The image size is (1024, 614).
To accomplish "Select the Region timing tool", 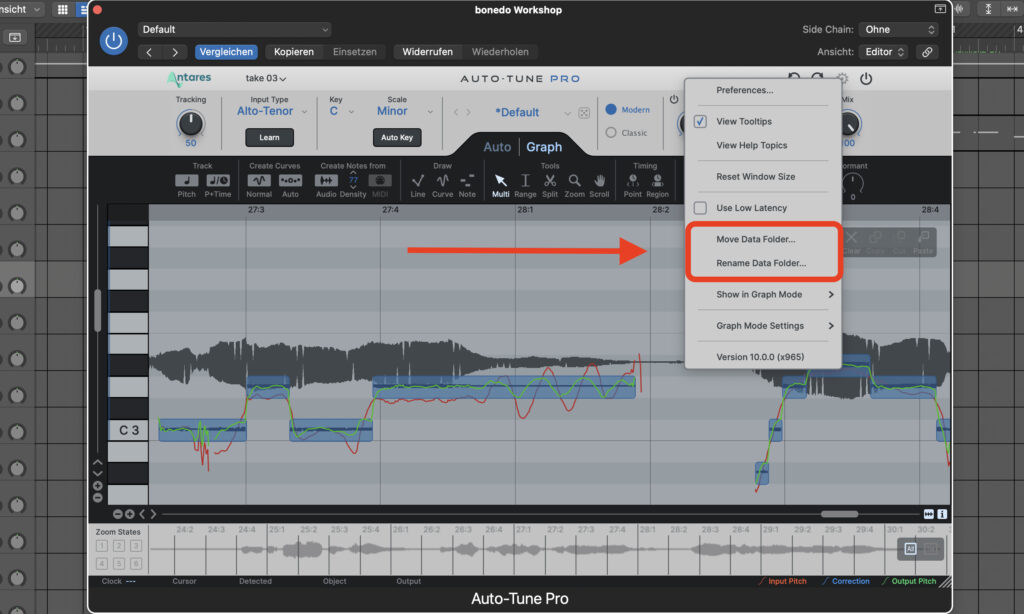I will pos(657,180).
